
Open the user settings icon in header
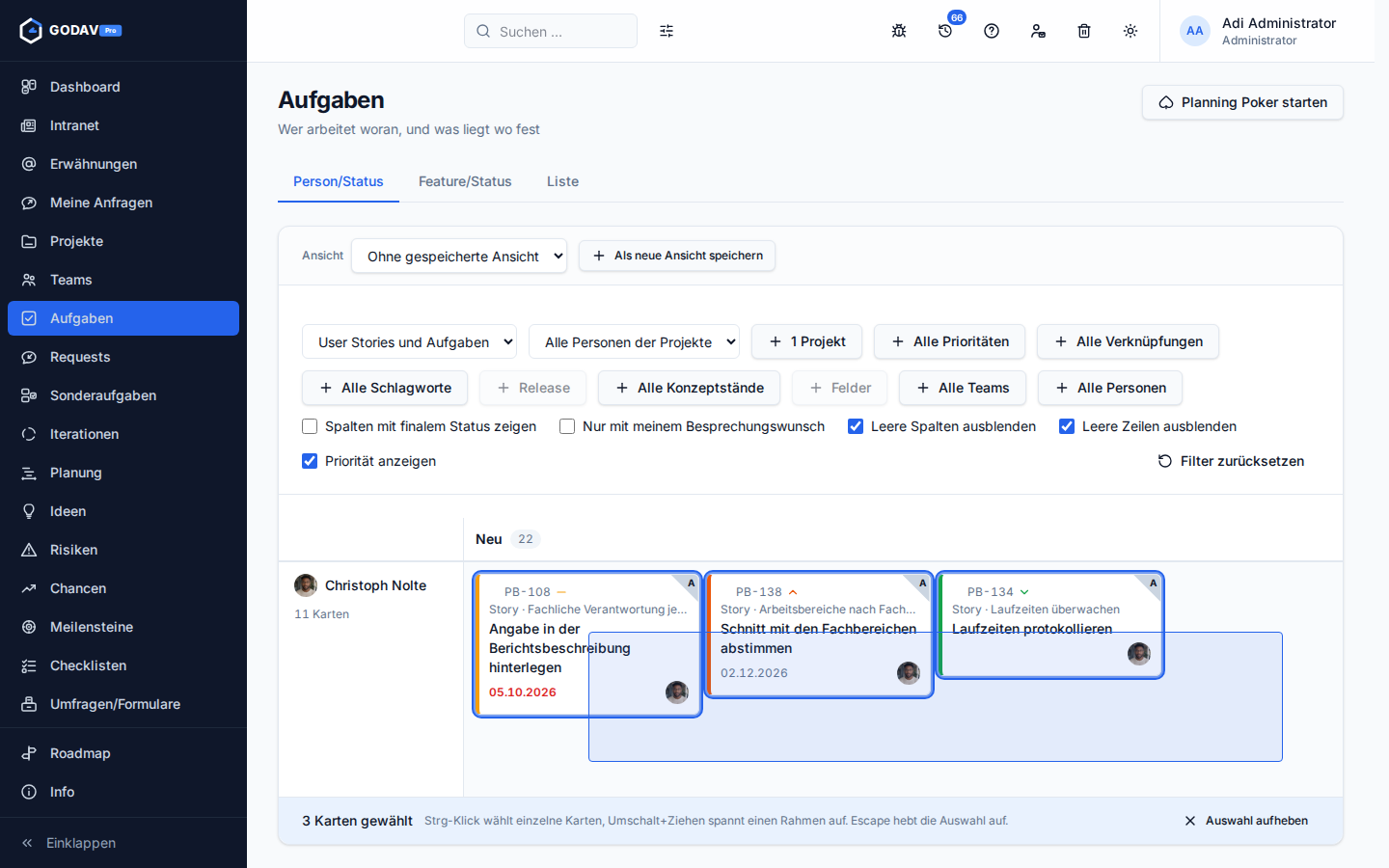click(x=1038, y=31)
